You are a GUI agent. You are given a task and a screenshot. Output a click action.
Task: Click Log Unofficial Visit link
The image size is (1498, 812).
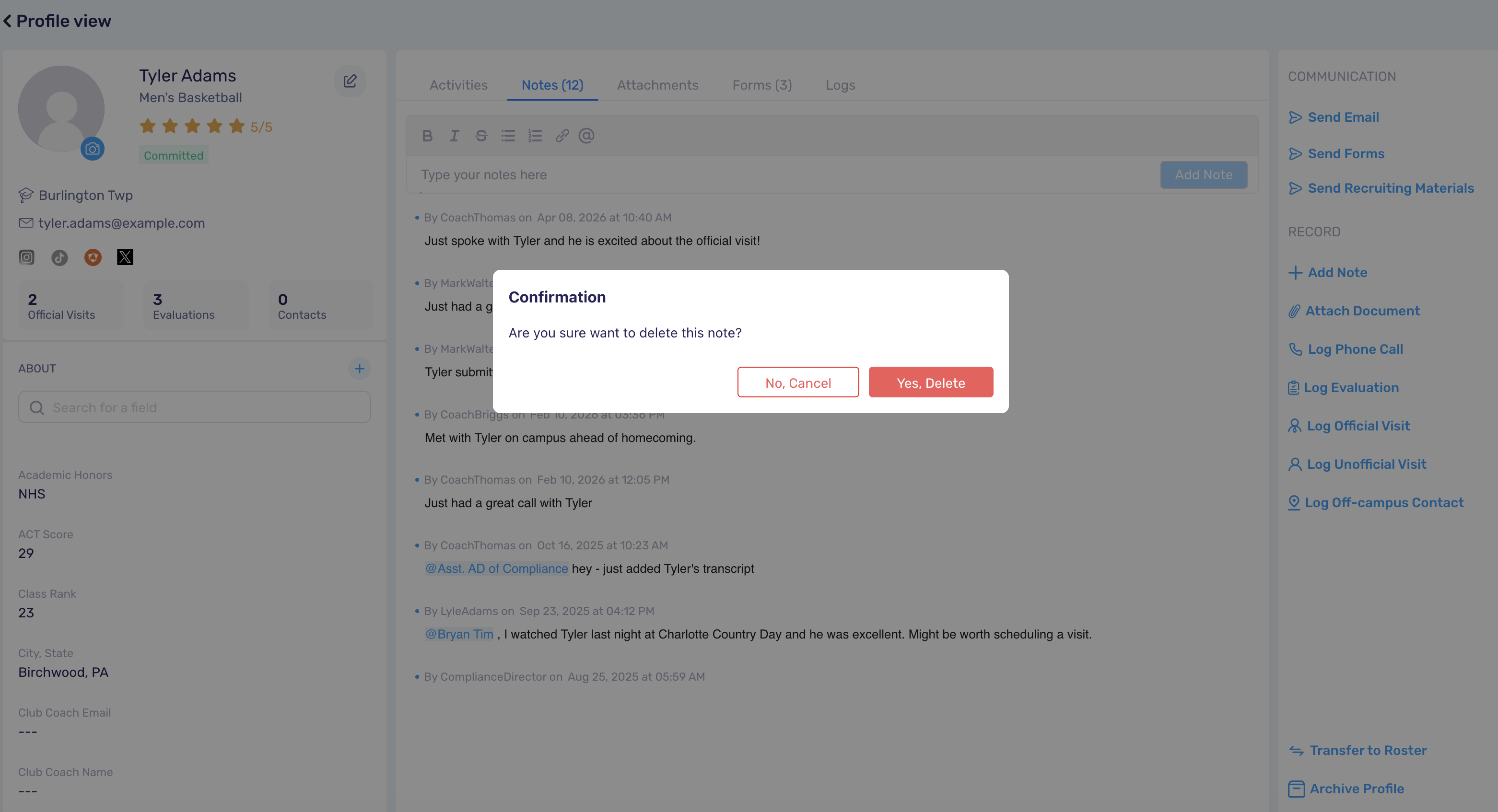click(1358, 464)
